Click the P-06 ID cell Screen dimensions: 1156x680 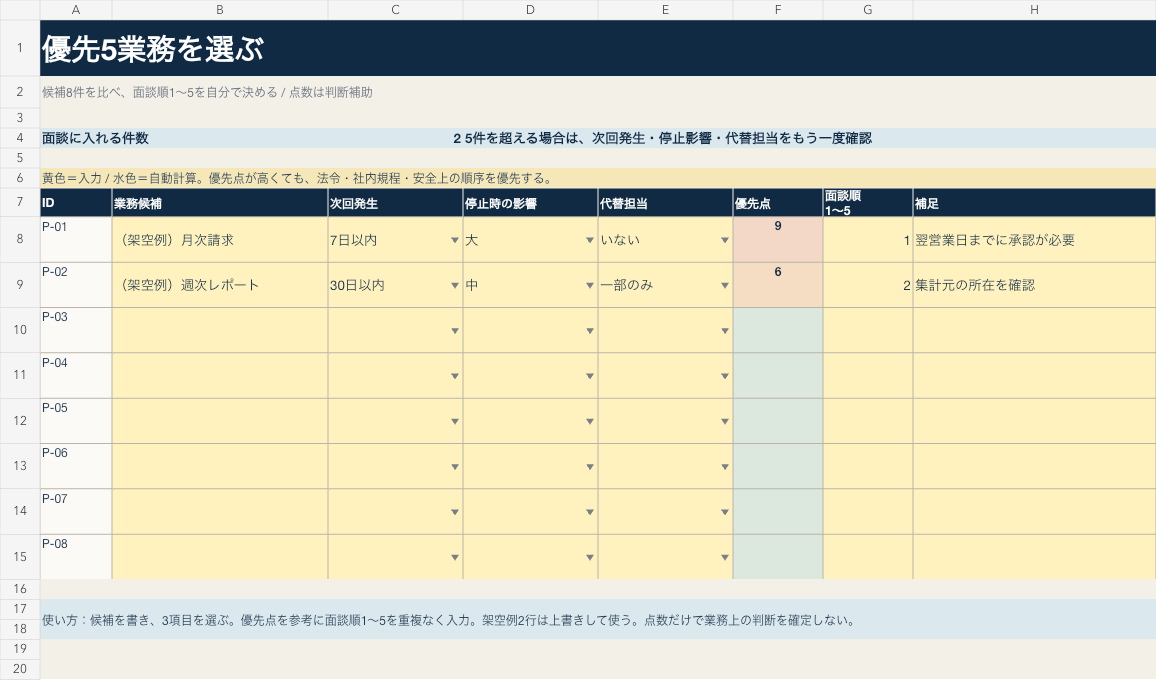coord(76,466)
